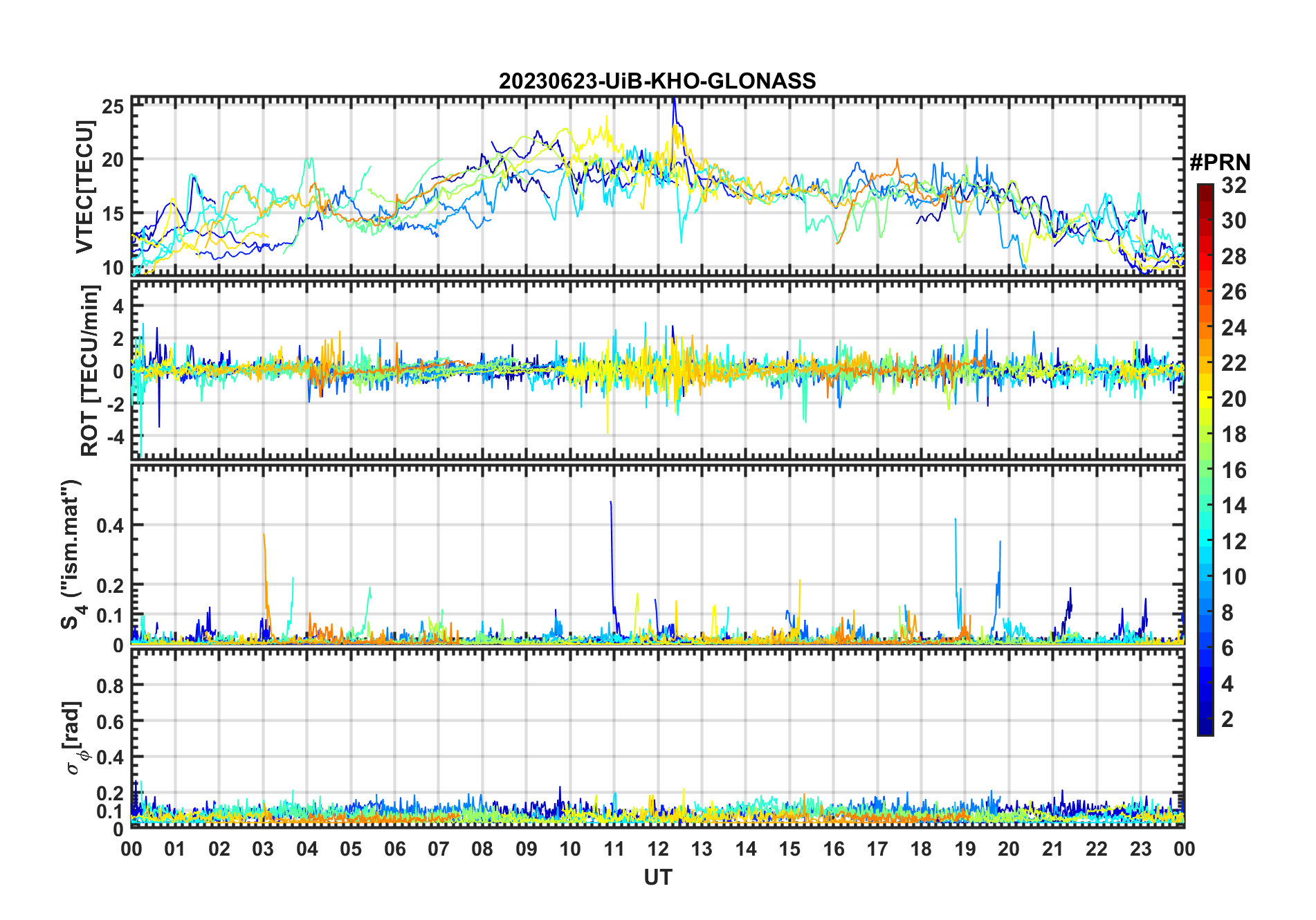Click UT axis tick label 11
The height and width of the screenshot is (920, 1316).
click(x=614, y=849)
